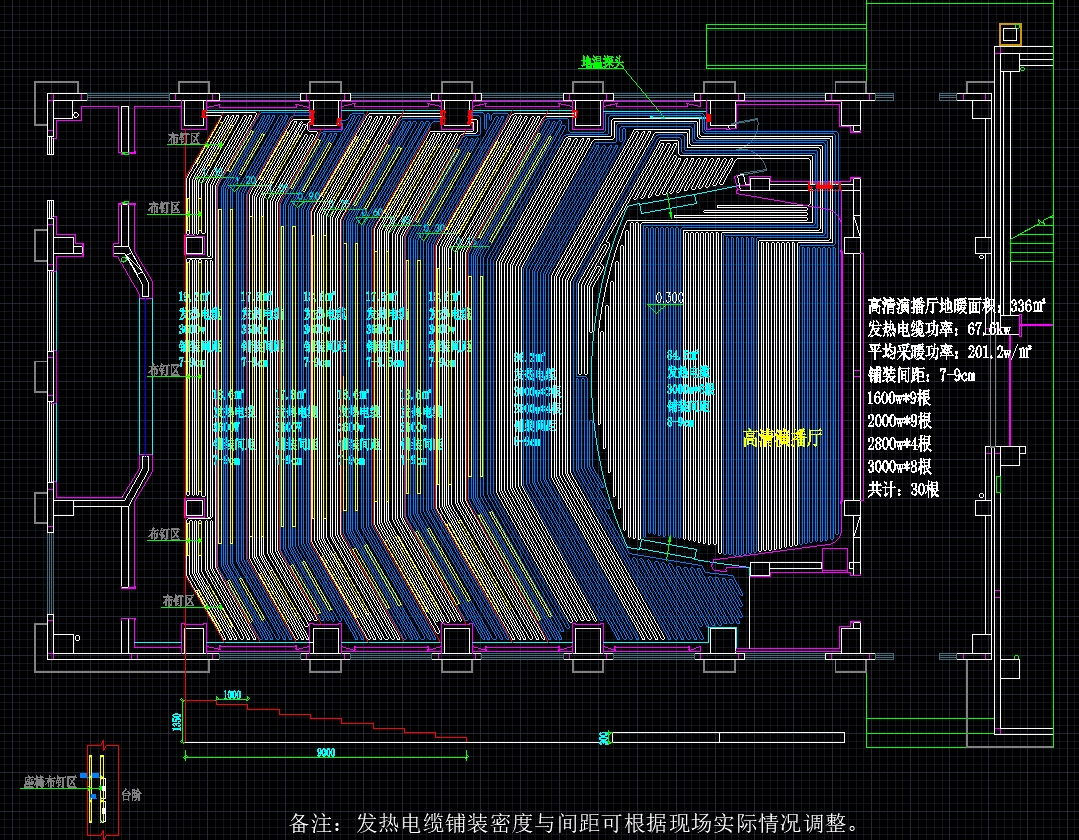Click the 1000 dimension label on step section
This screenshot has height=840, width=1079.
pos(232,695)
